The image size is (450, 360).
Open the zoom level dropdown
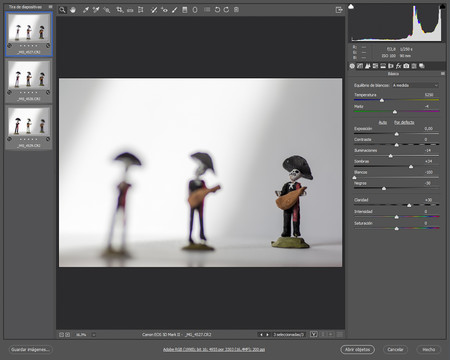pos(94,334)
